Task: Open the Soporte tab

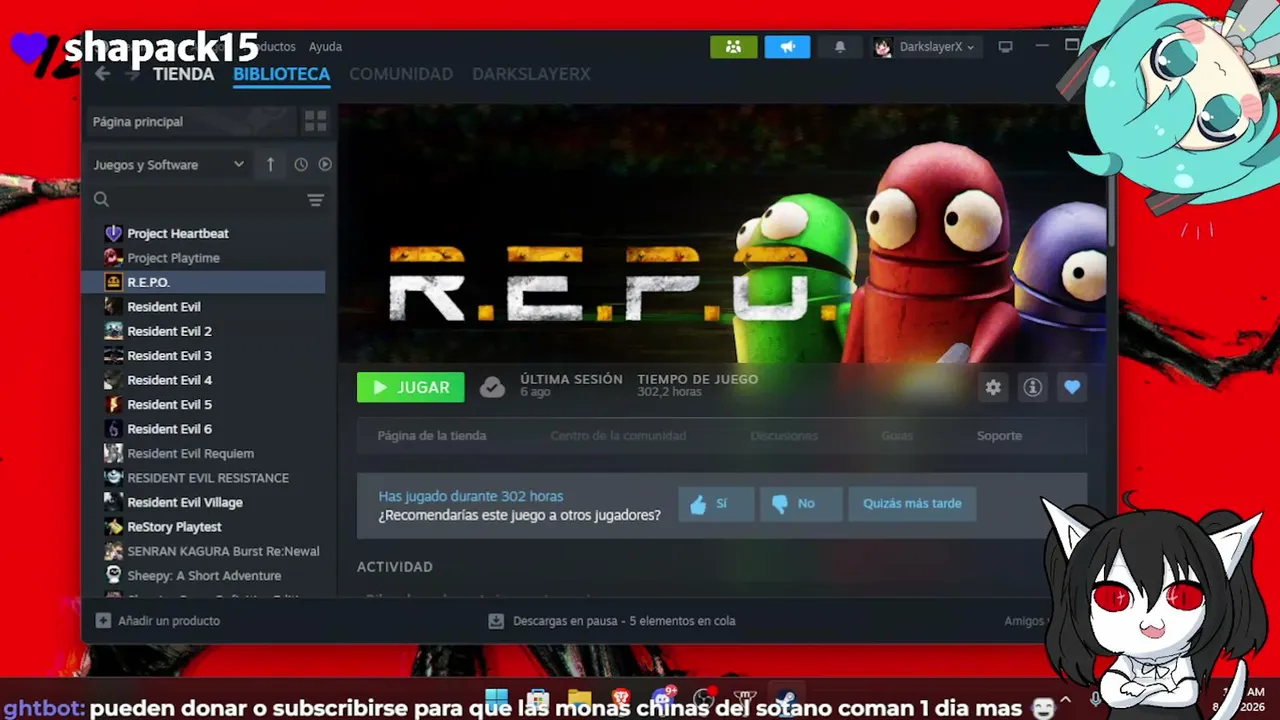Action: click(x=999, y=436)
